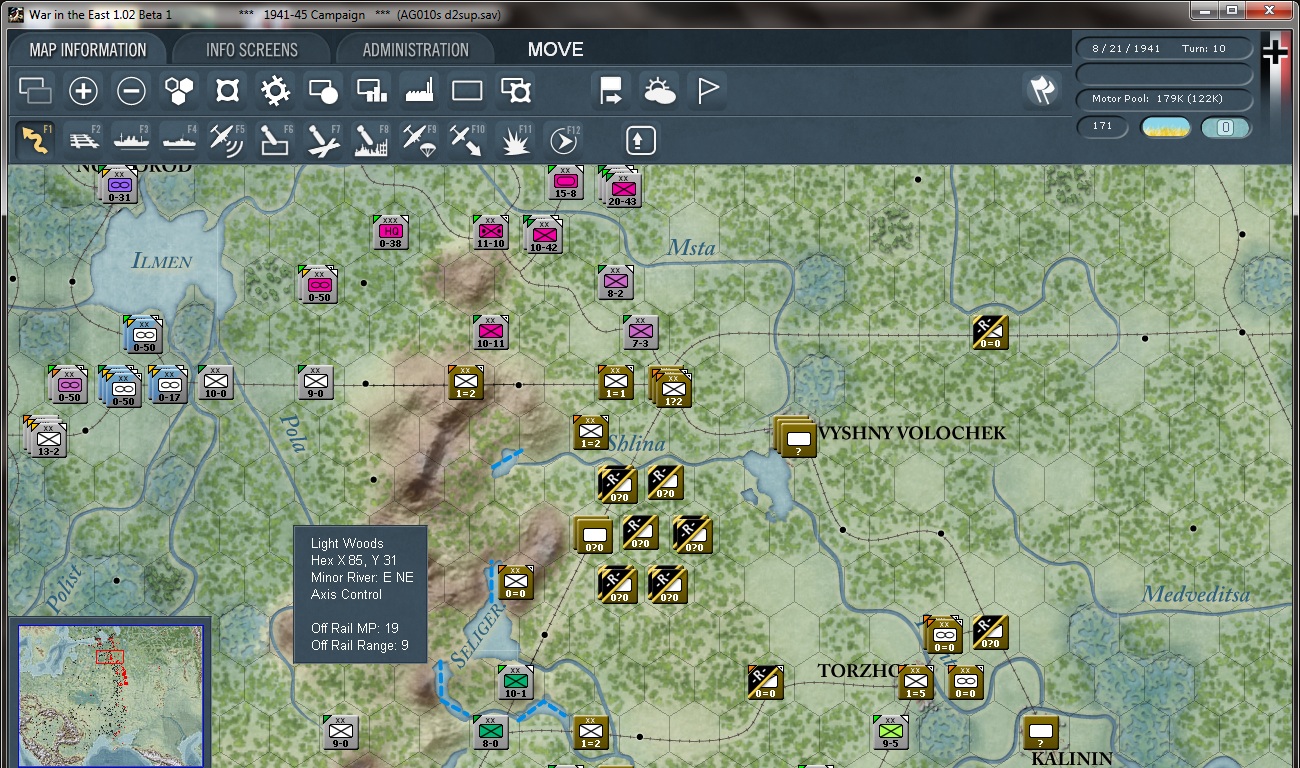The height and width of the screenshot is (768, 1300).
Task: Select the F3 Naval transport mode icon
Action: (131, 139)
